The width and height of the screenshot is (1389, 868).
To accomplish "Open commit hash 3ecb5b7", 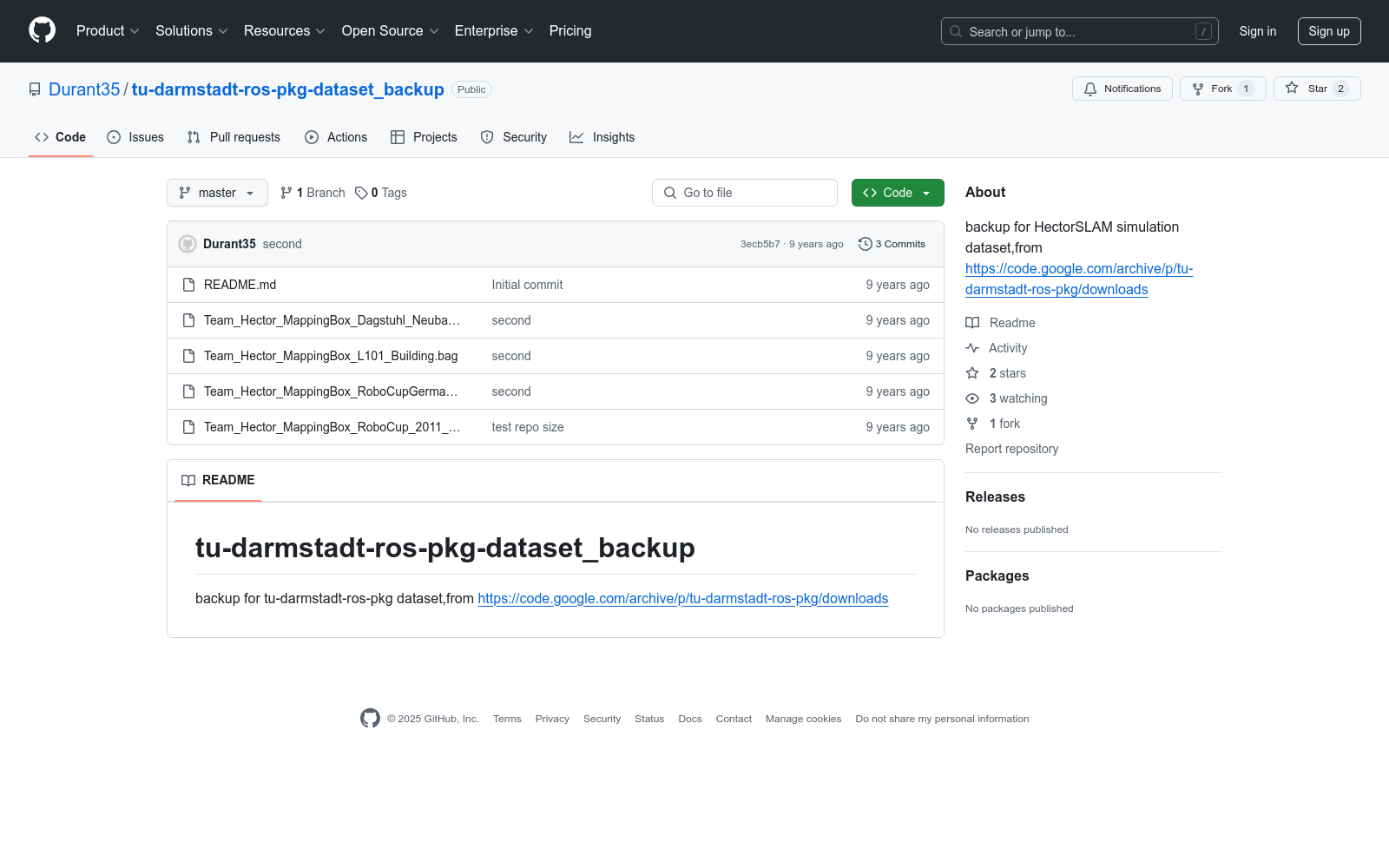I will click(760, 244).
